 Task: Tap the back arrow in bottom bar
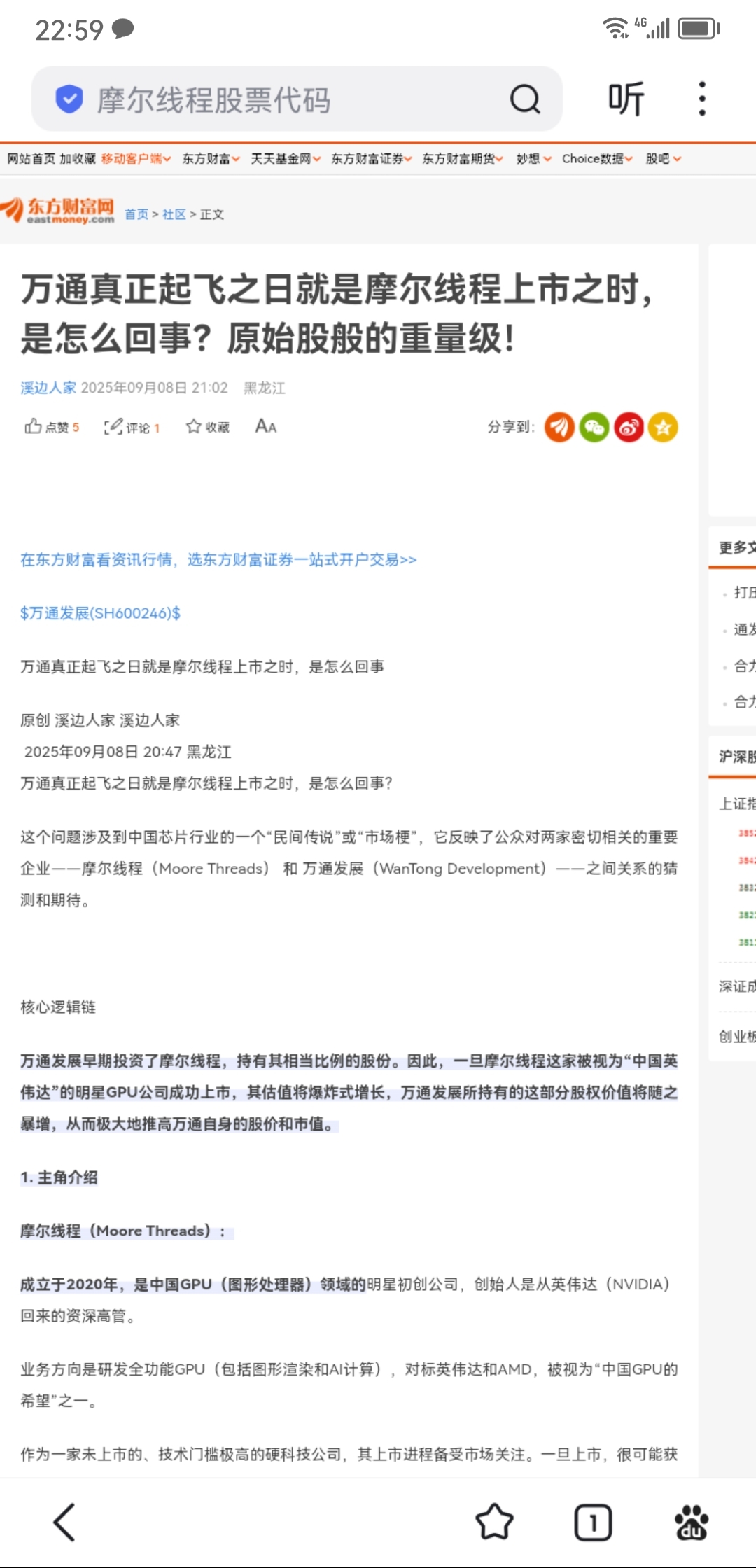pyautogui.click(x=64, y=1522)
